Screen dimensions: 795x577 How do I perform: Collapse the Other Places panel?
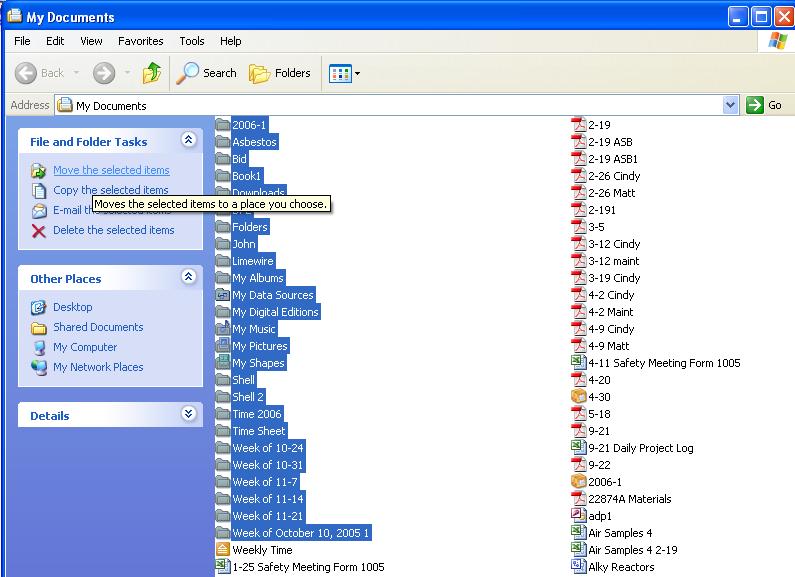(189, 276)
